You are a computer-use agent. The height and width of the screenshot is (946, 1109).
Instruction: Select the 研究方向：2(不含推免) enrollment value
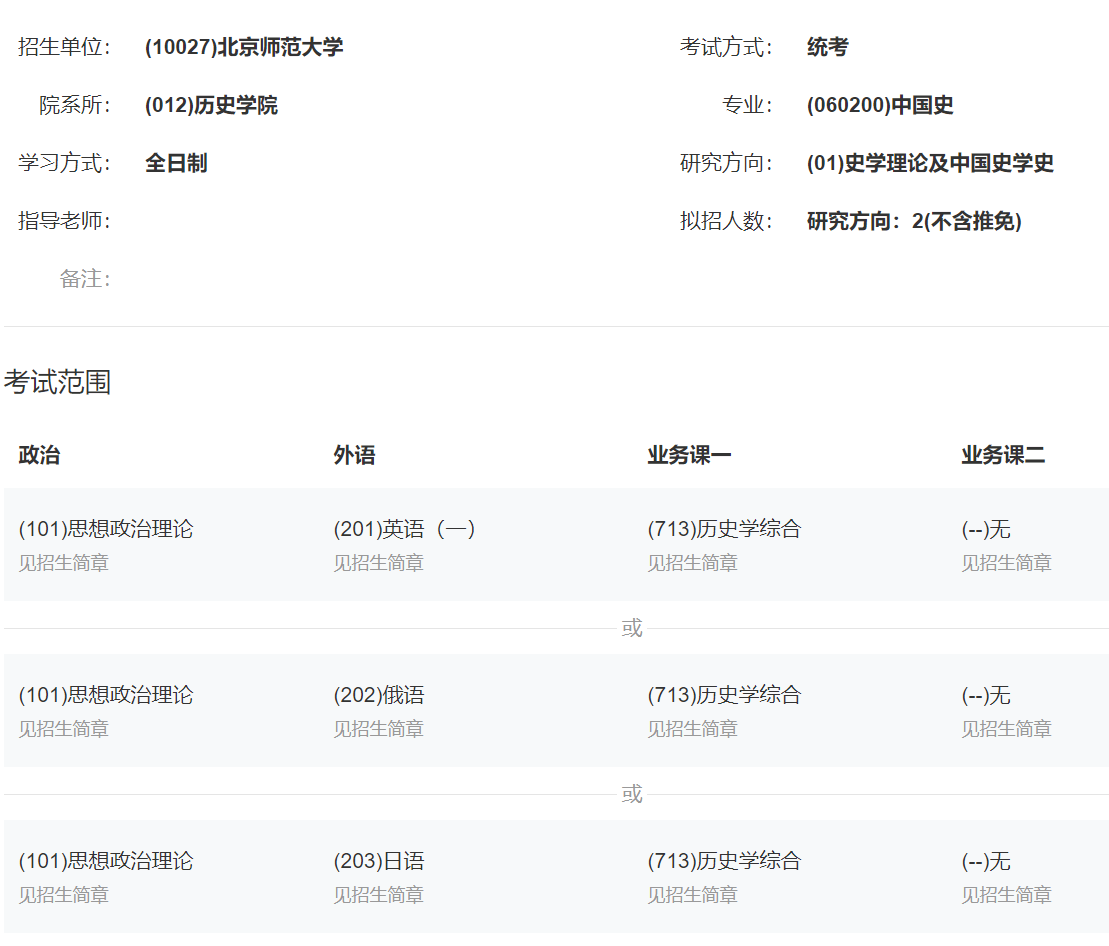[x=914, y=221]
